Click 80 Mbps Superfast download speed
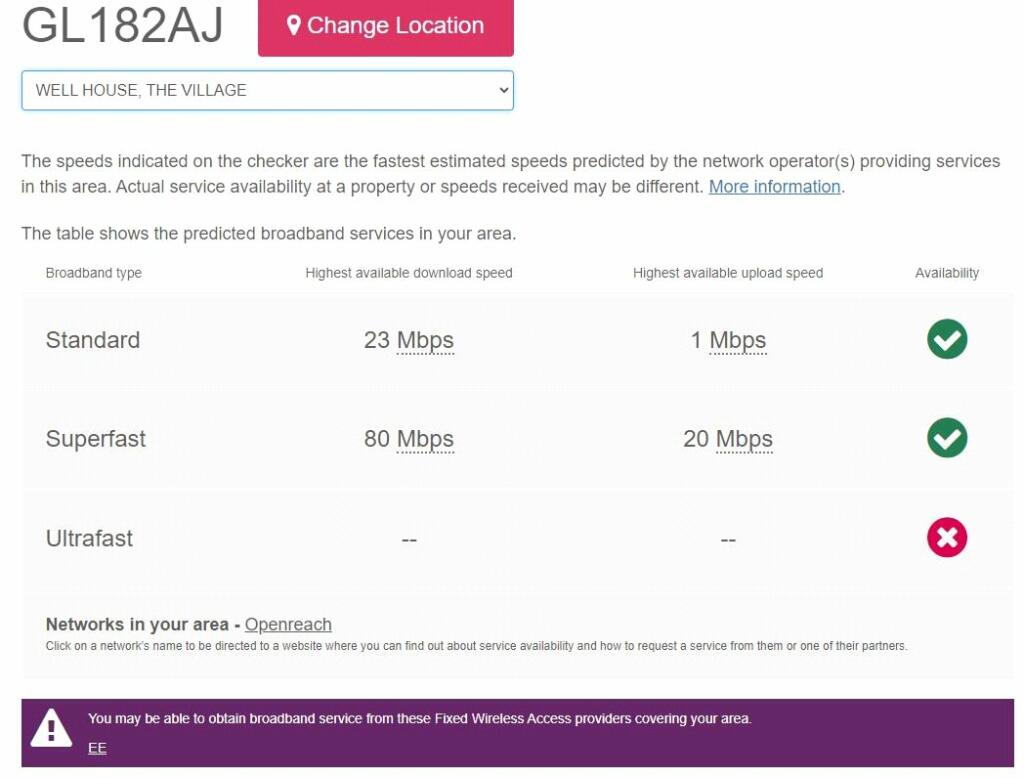 (x=409, y=439)
